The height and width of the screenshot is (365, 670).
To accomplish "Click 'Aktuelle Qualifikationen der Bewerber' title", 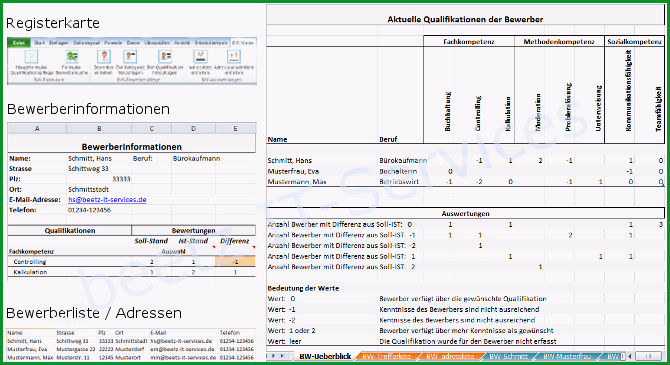I will pyautogui.click(x=465, y=19).
